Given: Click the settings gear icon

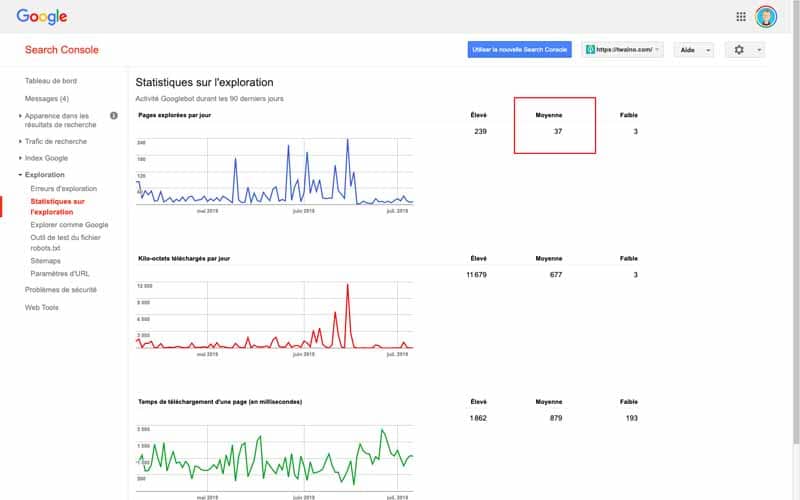Looking at the screenshot, I should tap(739, 49).
